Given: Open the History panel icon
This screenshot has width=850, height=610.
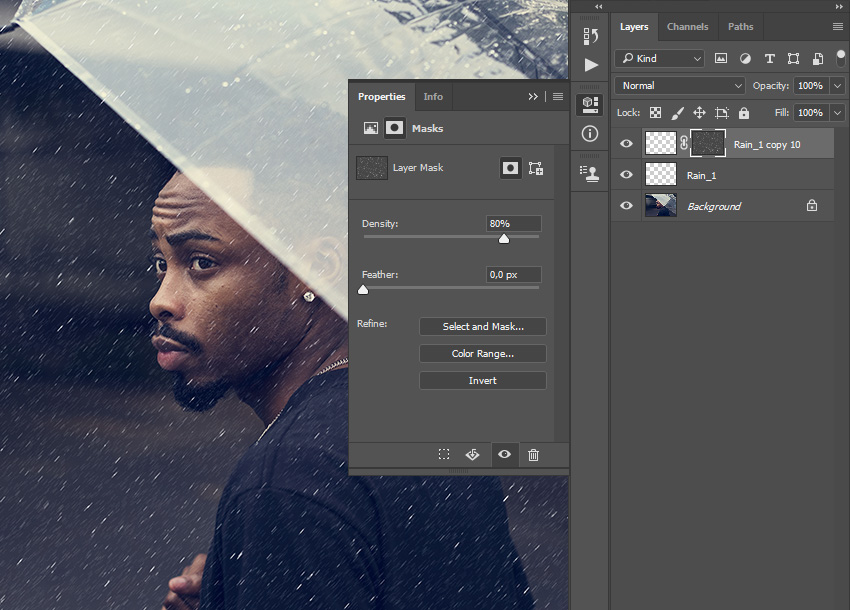Looking at the screenshot, I should [x=590, y=36].
